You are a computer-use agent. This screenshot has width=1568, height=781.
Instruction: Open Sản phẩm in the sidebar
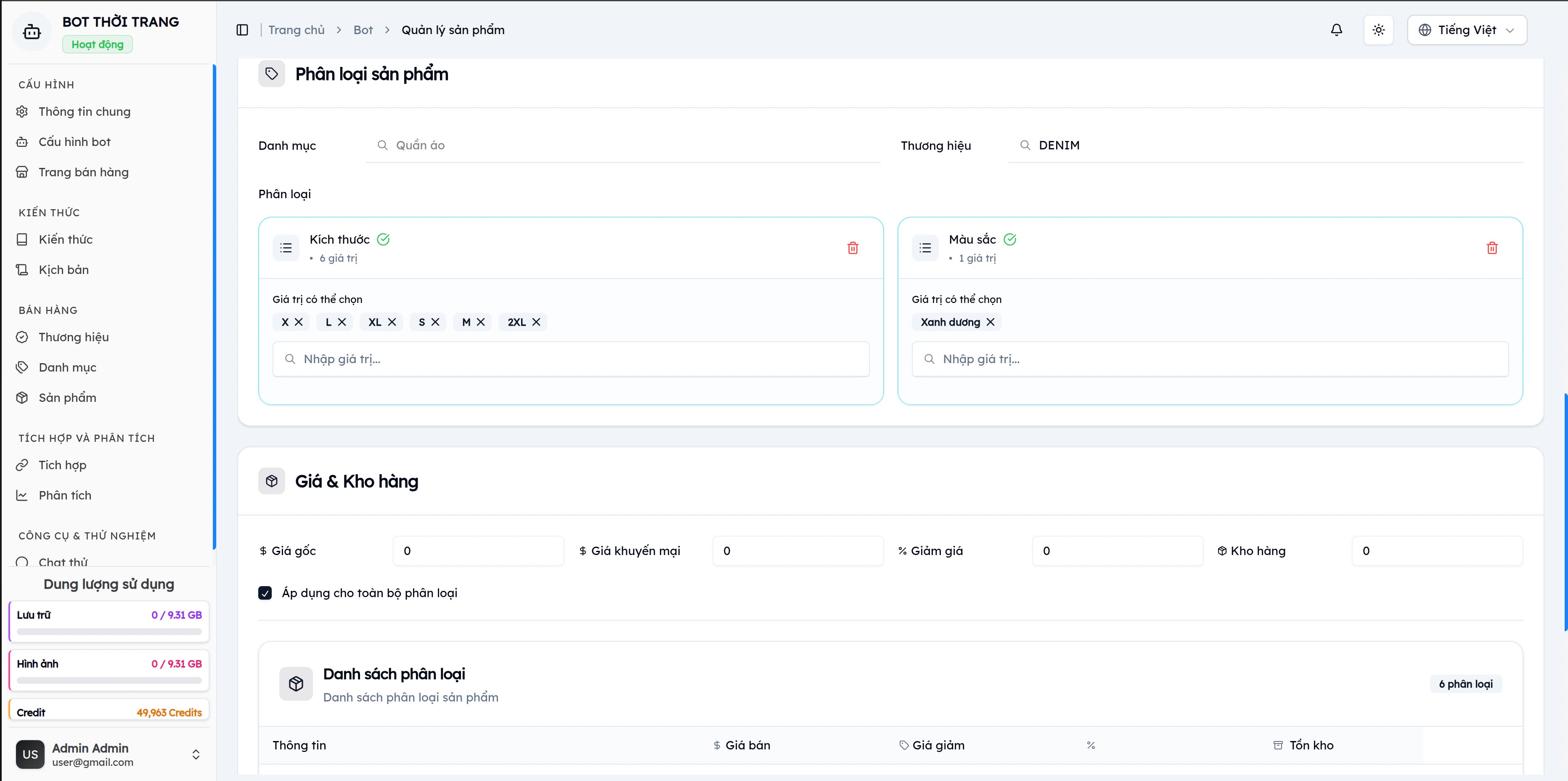click(x=67, y=398)
